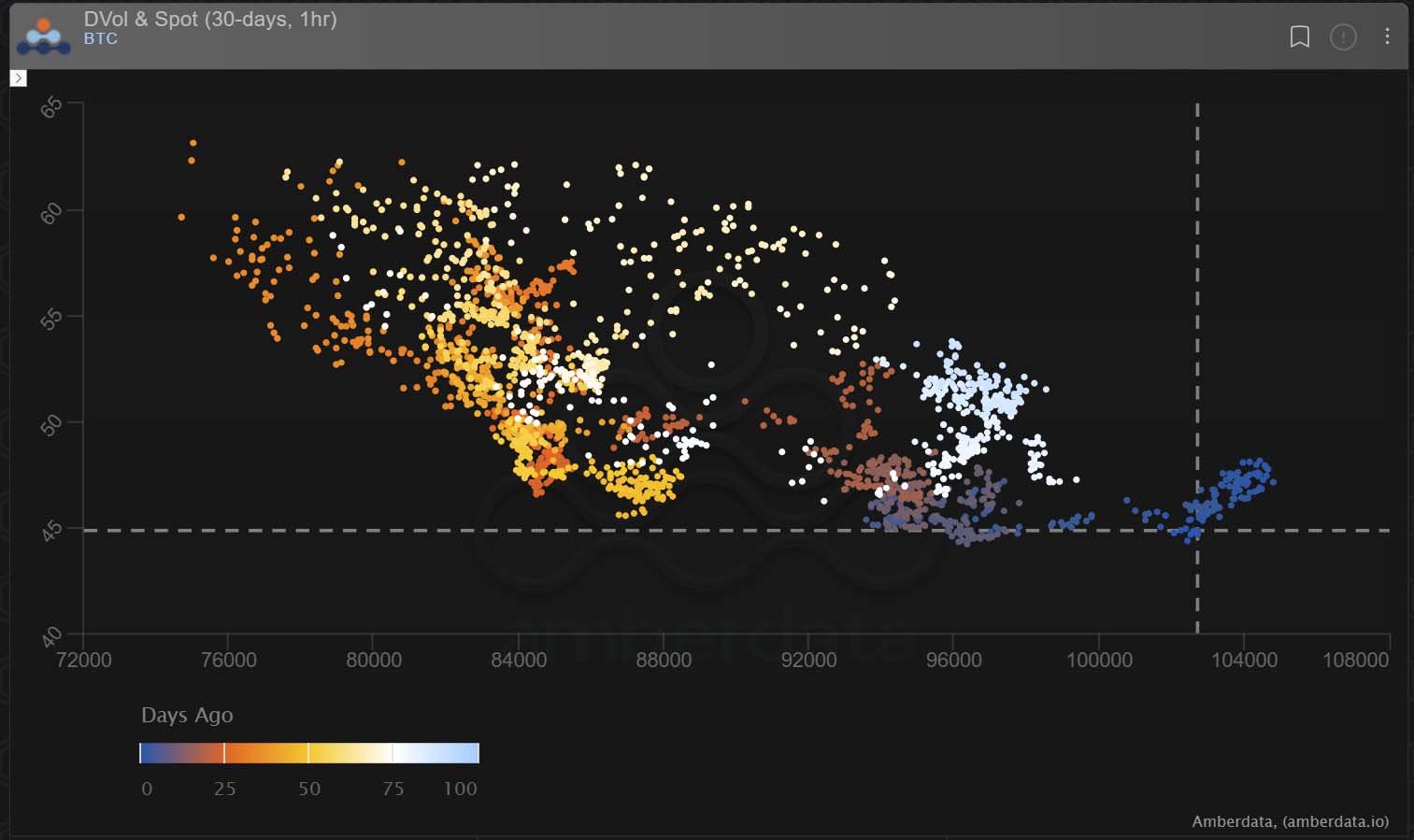Click the 100 label under the legend
Screen dimensions: 1414x840
[x=460, y=789]
